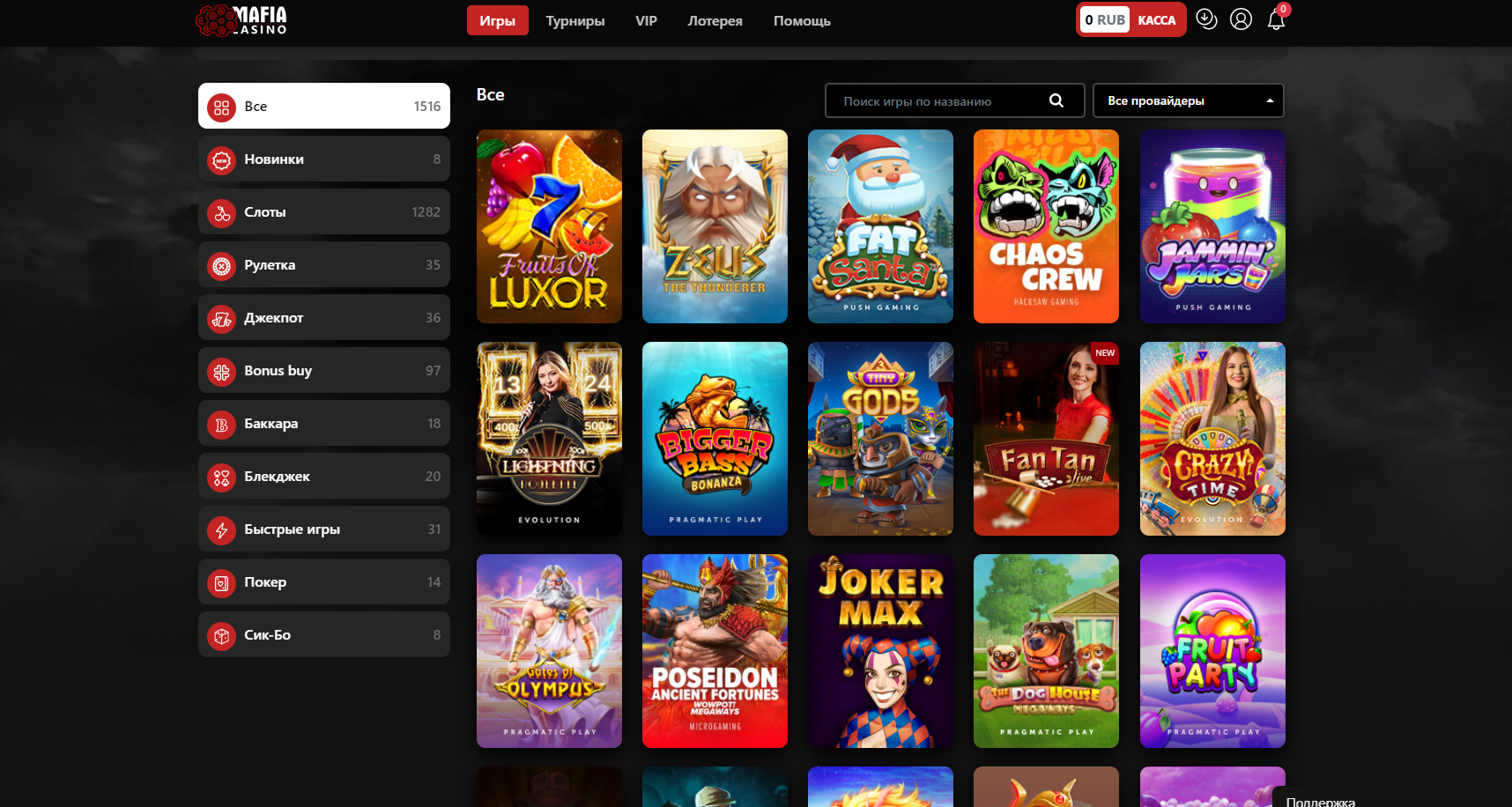Click the Покер category icon

coord(221,582)
